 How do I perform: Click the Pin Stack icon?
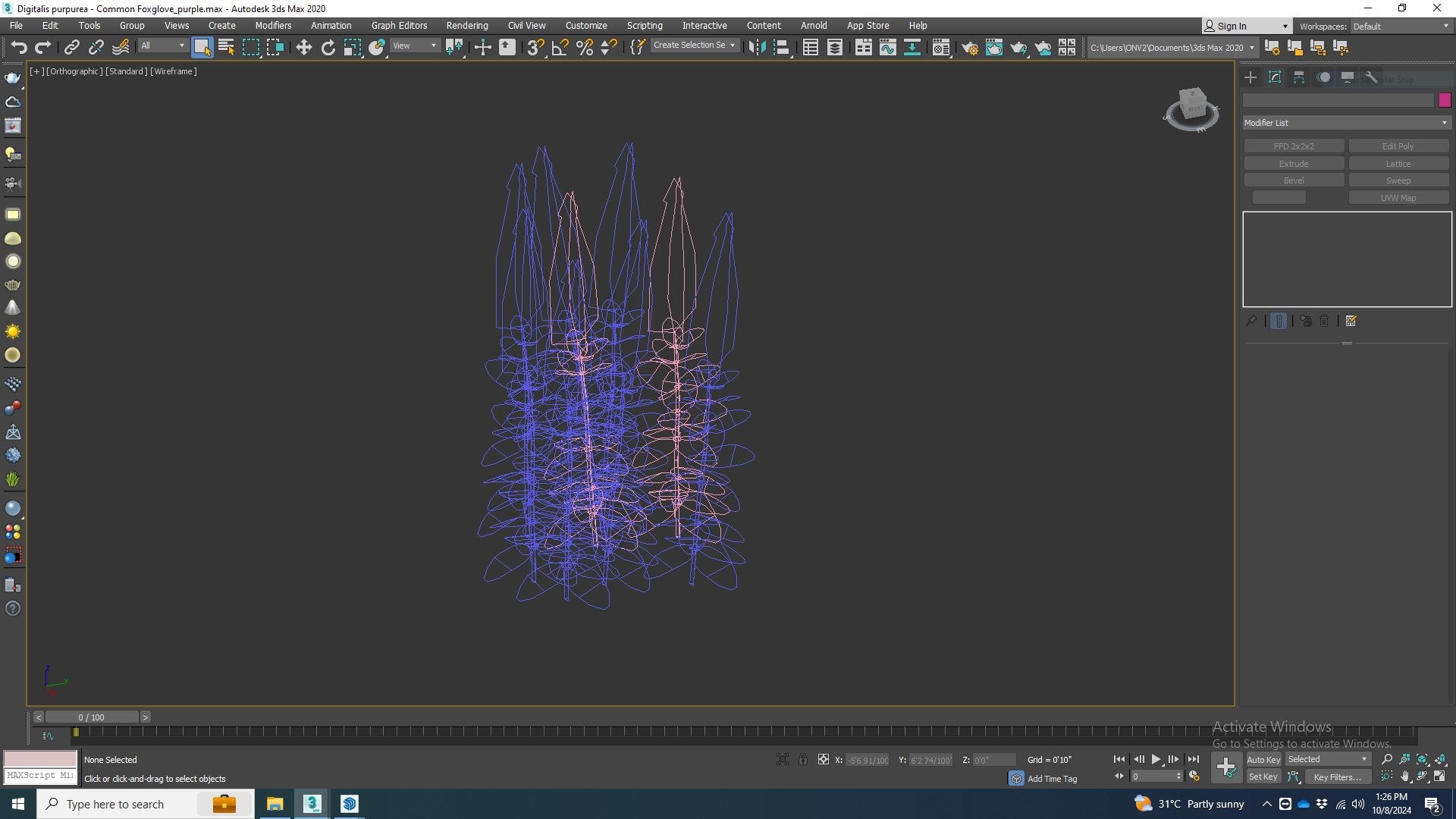pyautogui.click(x=1251, y=321)
